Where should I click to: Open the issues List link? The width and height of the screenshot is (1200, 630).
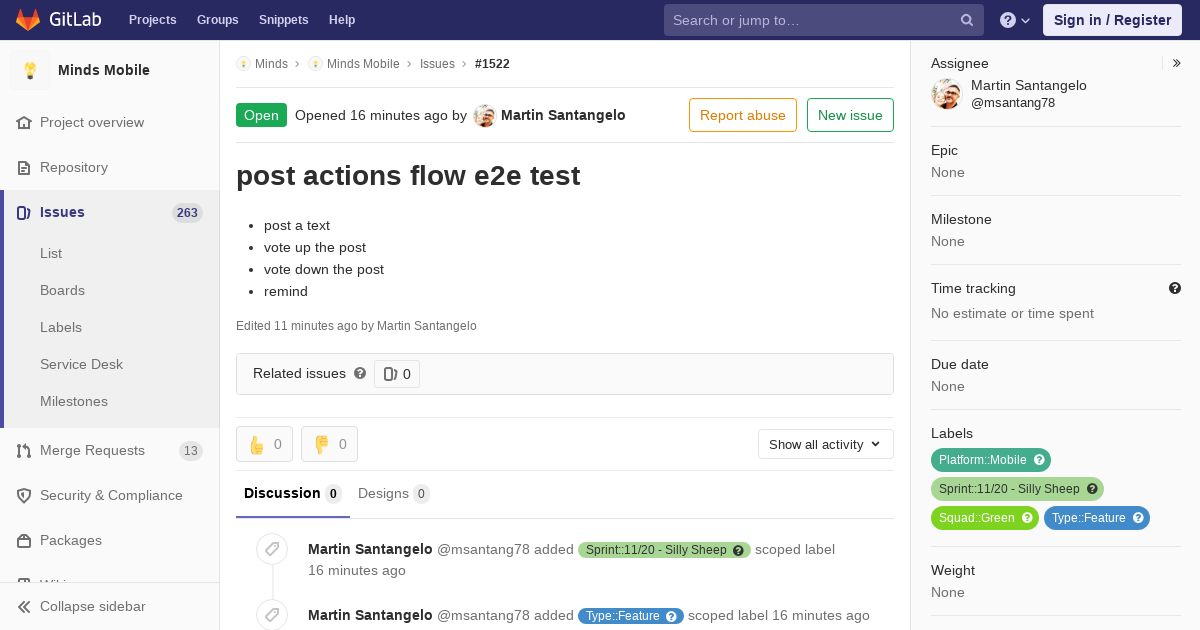click(51, 254)
